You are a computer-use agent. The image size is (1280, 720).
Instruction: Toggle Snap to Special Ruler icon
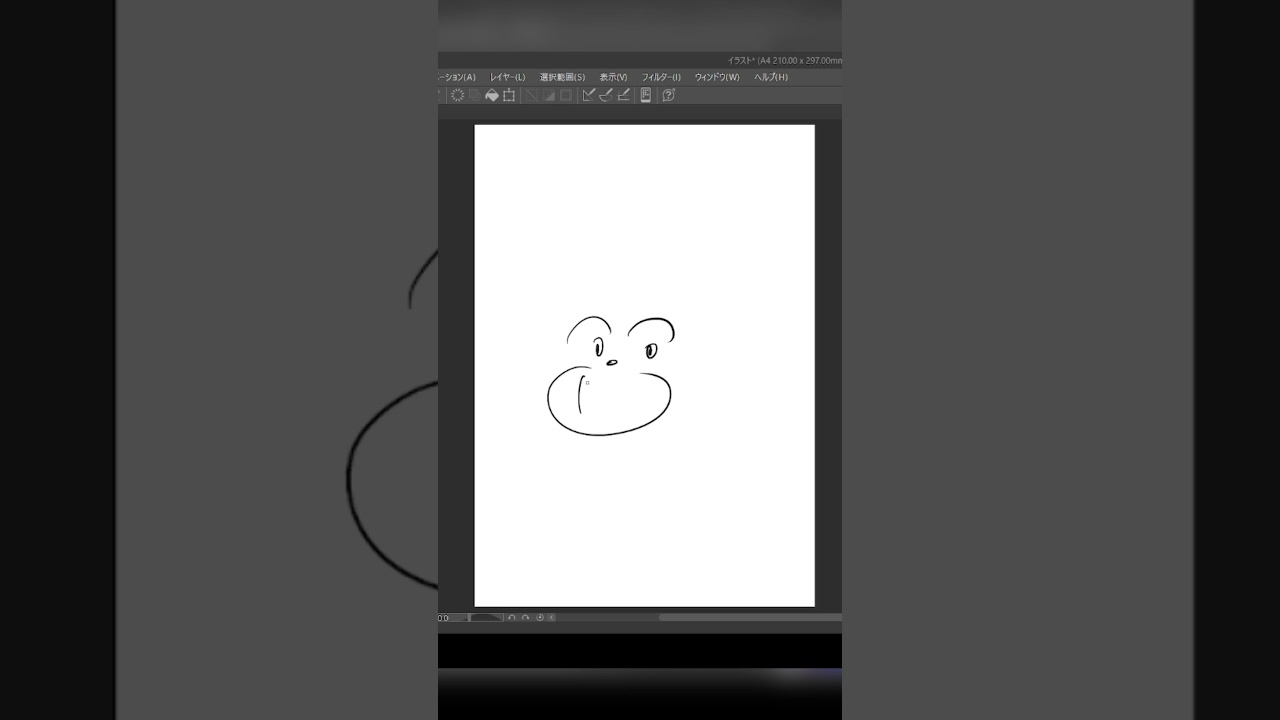606,95
